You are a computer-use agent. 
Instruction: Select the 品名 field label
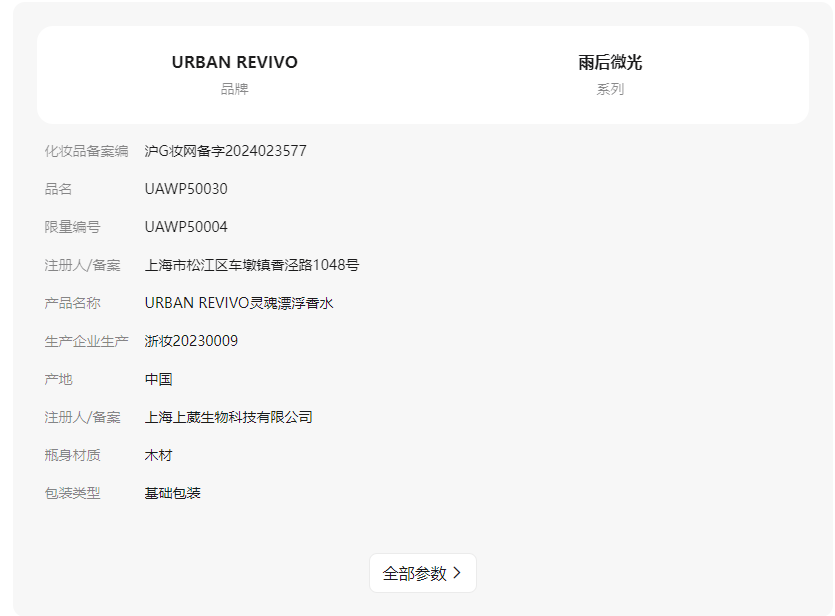coord(58,189)
